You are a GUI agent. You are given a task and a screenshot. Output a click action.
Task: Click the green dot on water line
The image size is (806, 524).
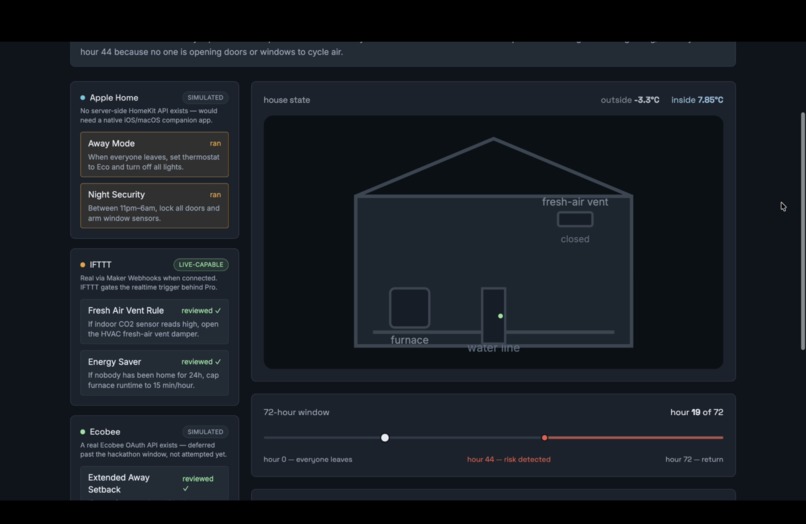pos(500,316)
